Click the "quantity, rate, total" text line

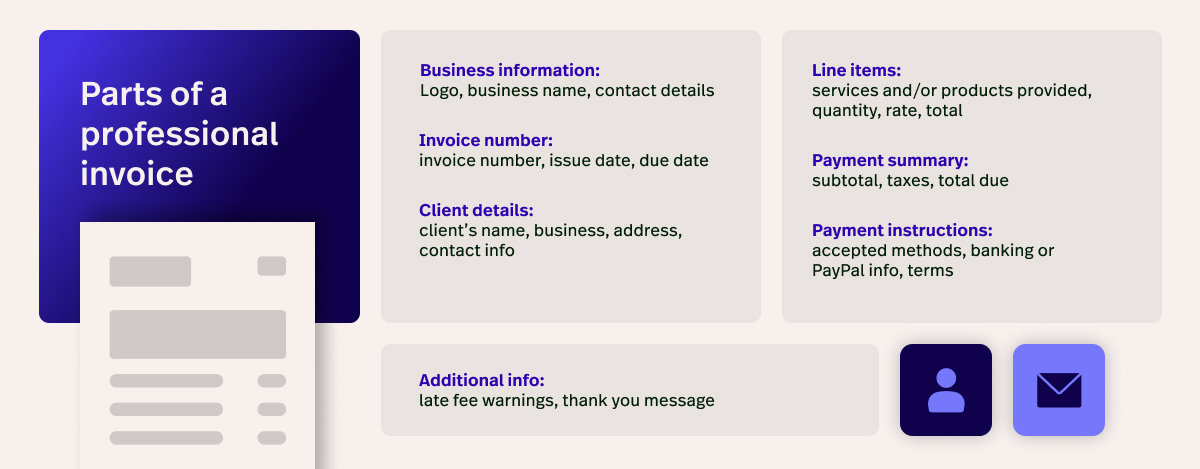click(887, 111)
